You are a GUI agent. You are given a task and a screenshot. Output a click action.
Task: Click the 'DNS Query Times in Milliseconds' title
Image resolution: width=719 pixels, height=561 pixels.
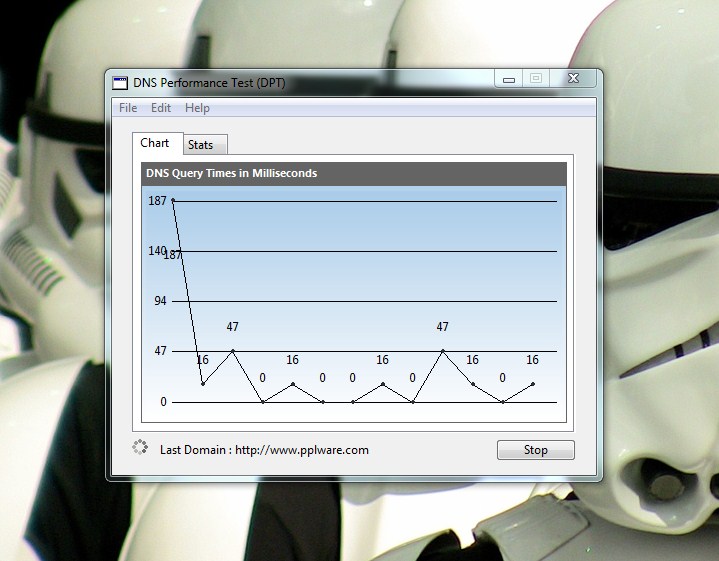232,173
